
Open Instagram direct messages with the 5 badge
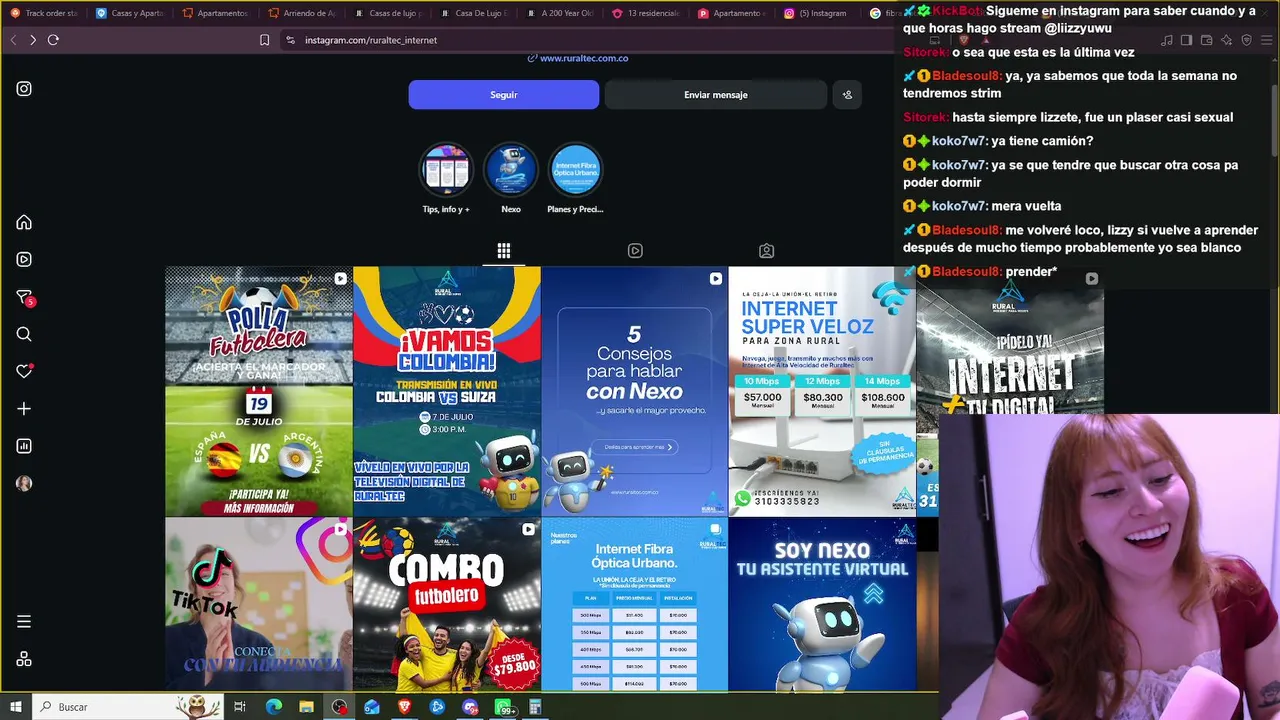[x=25, y=297]
